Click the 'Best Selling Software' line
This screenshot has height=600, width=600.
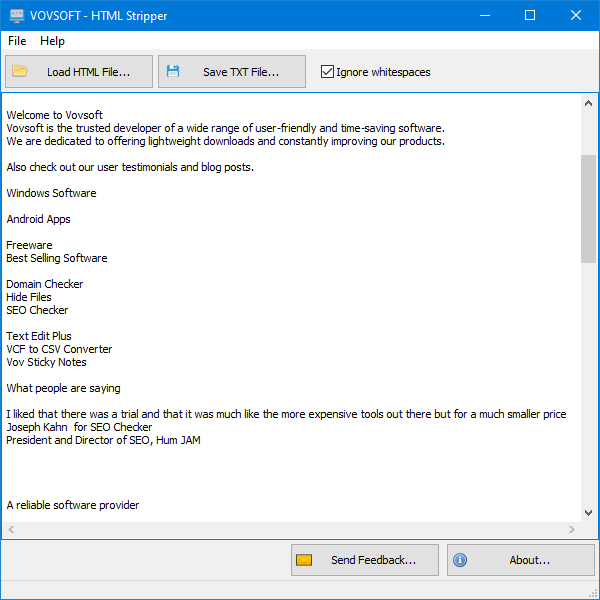click(57, 258)
